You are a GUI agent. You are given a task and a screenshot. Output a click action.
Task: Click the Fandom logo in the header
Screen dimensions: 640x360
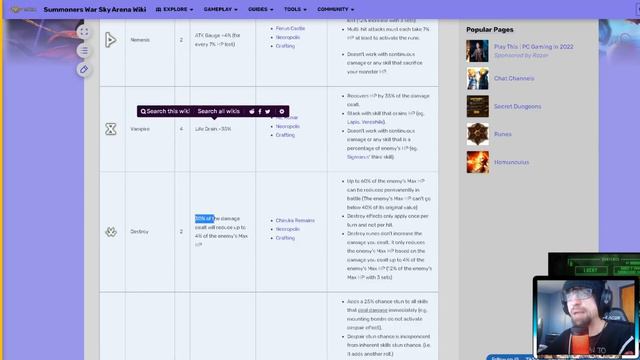pos(22,9)
